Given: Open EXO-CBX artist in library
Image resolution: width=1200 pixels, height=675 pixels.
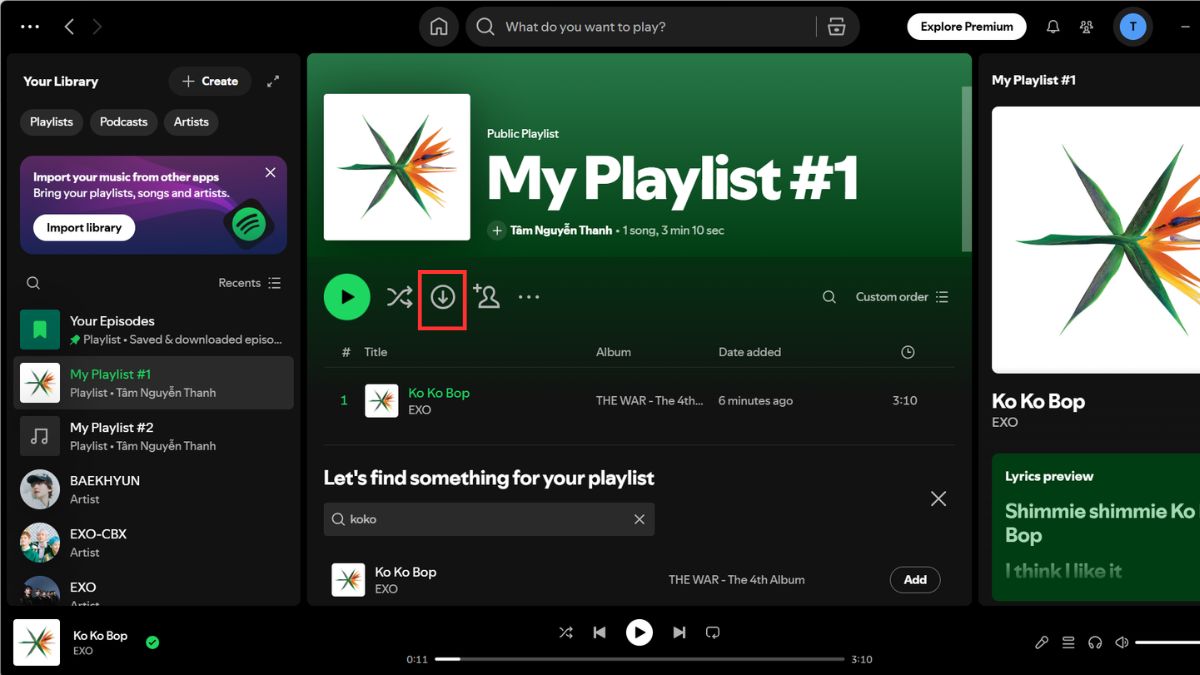Looking at the screenshot, I should (x=154, y=542).
